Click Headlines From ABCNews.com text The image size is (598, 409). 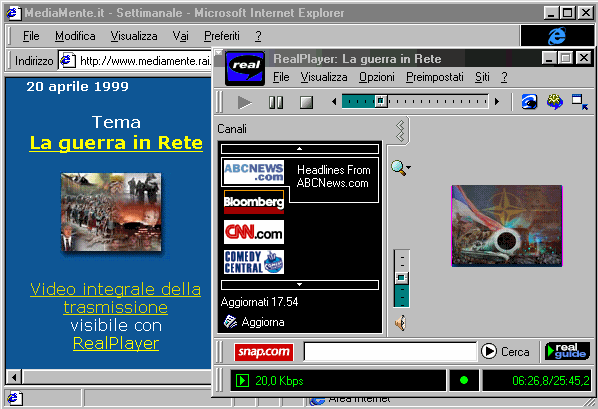pos(333,176)
